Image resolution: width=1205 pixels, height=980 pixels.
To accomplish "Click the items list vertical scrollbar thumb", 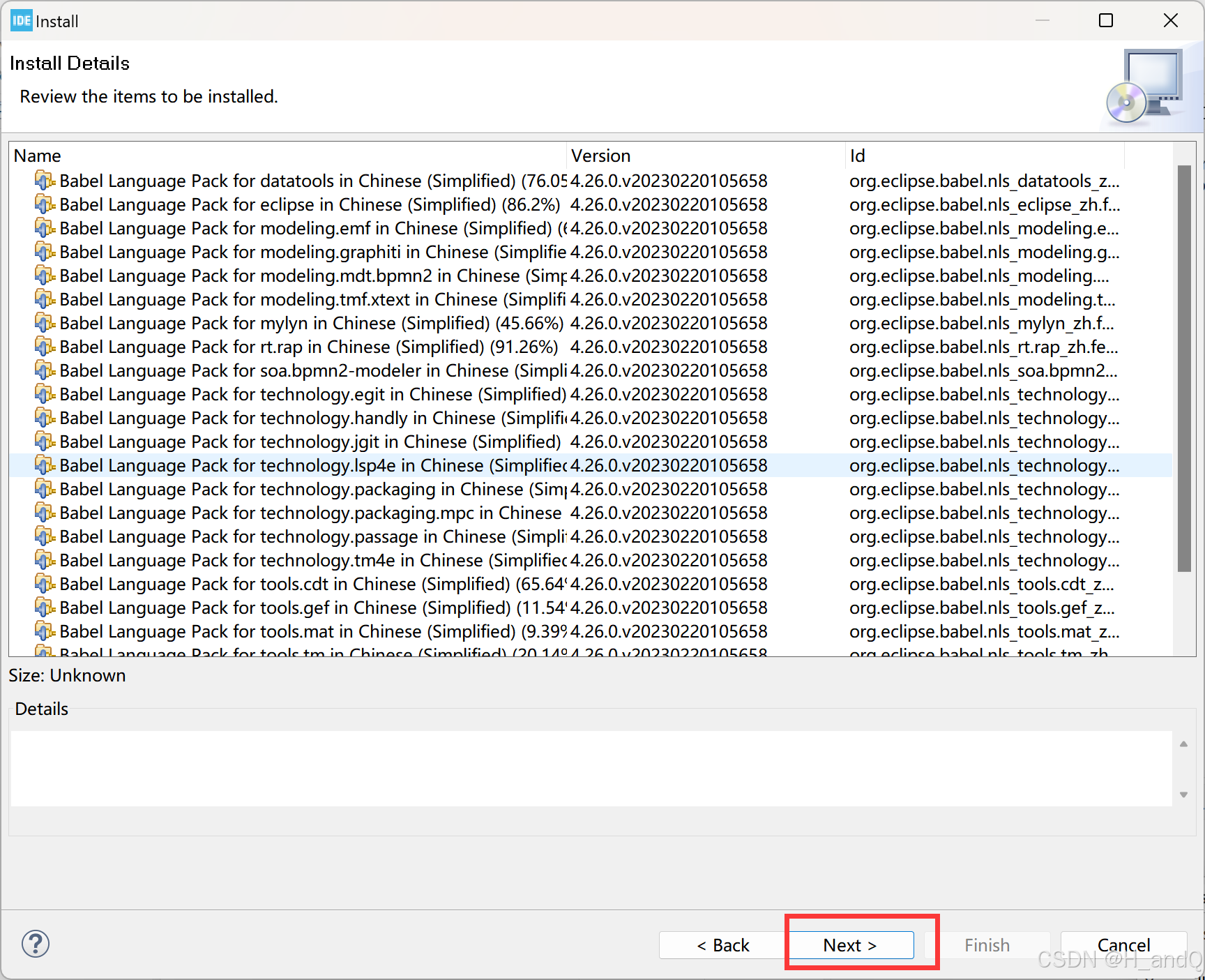I will tap(1184, 368).
